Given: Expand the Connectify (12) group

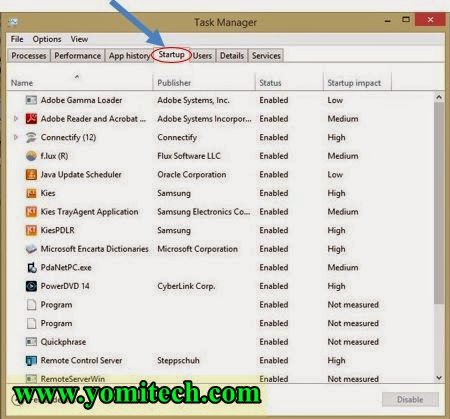Looking at the screenshot, I should (x=15, y=137).
